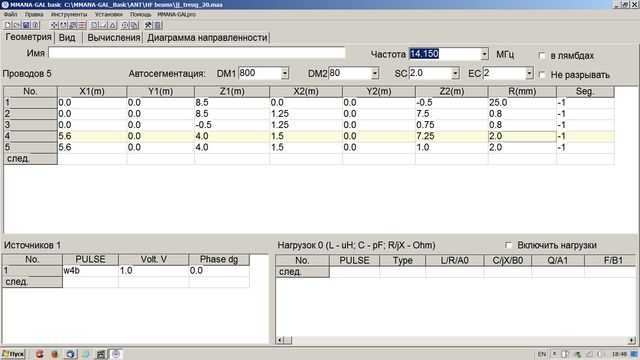Expand the DM1 dropdown arrow

(x=285, y=73)
